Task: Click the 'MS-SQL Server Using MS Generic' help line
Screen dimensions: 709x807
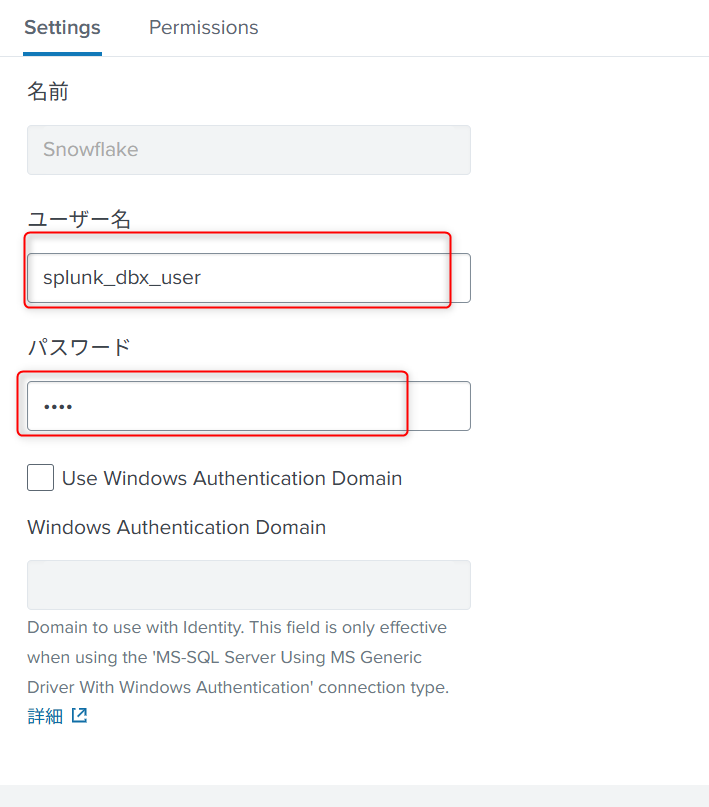Action: point(225,658)
